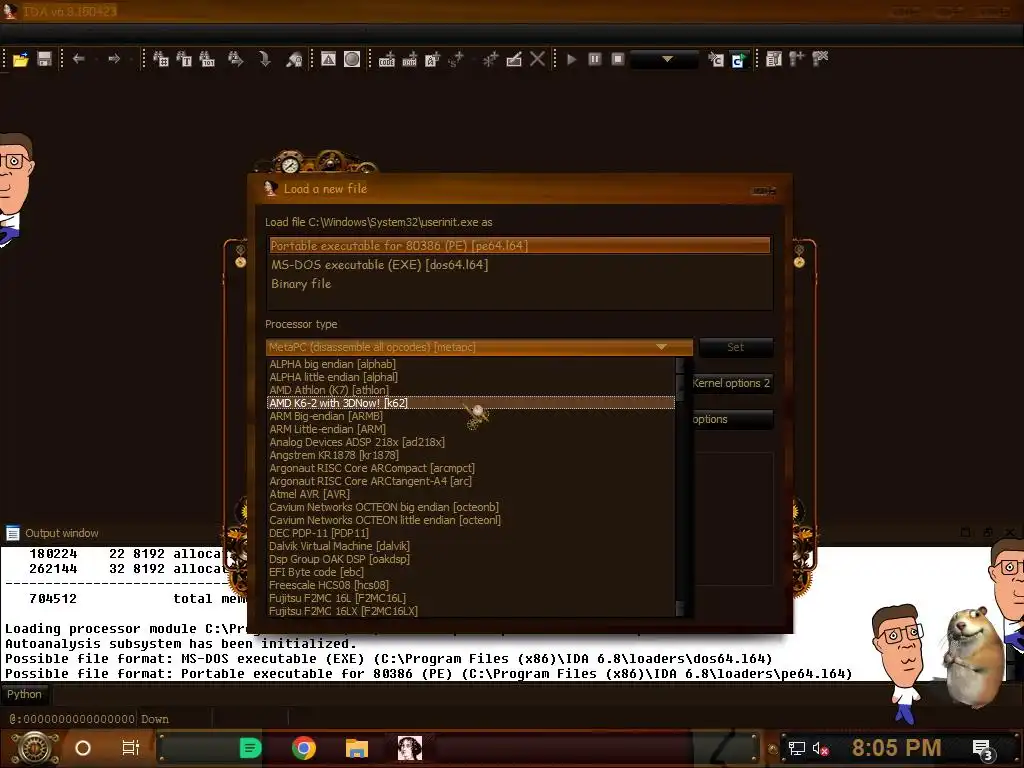Open the debugger selection dropdown in toolbar
The width and height of the screenshot is (1024, 768).
pos(665,59)
